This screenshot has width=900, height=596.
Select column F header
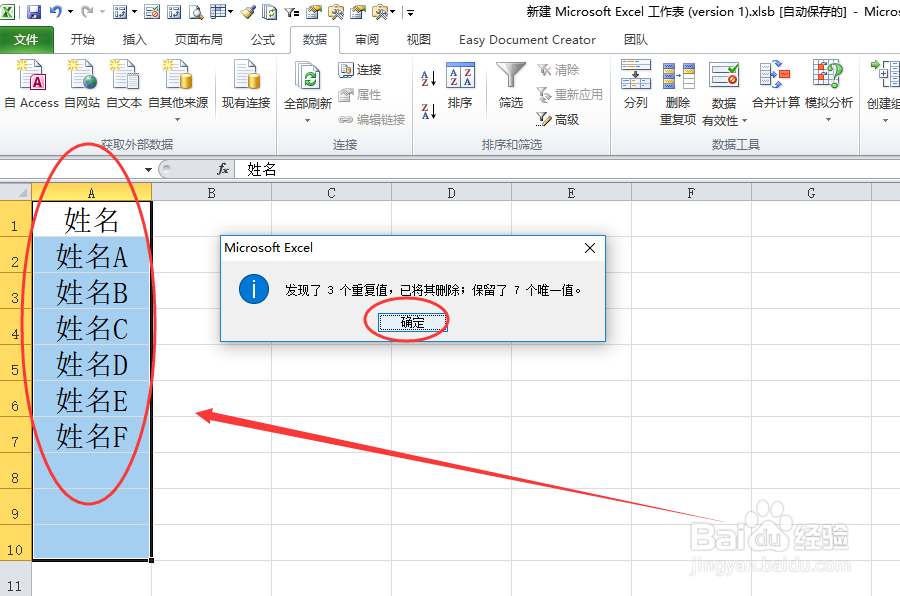pyautogui.click(x=691, y=193)
